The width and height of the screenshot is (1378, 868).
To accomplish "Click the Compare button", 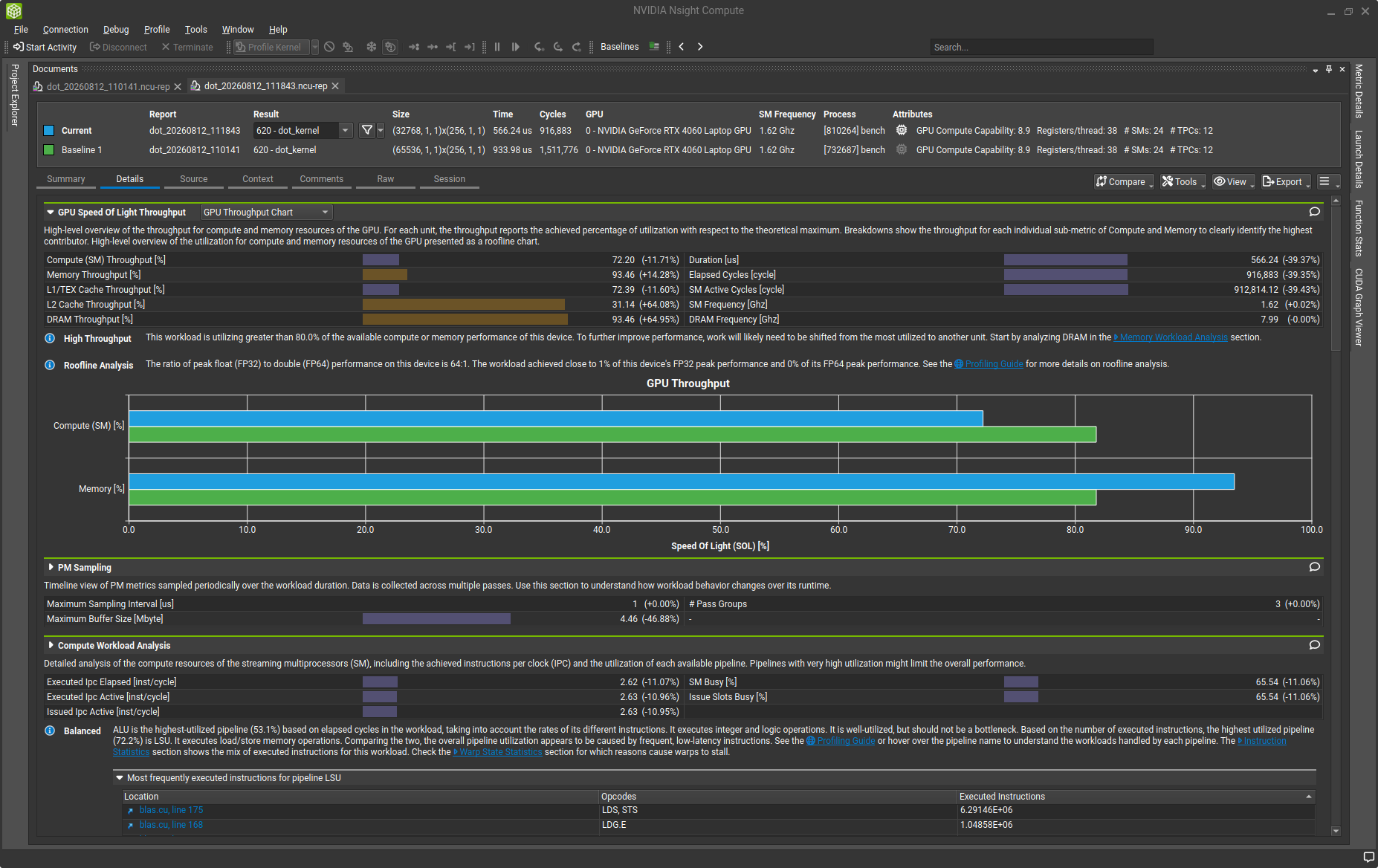I will (1124, 181).
